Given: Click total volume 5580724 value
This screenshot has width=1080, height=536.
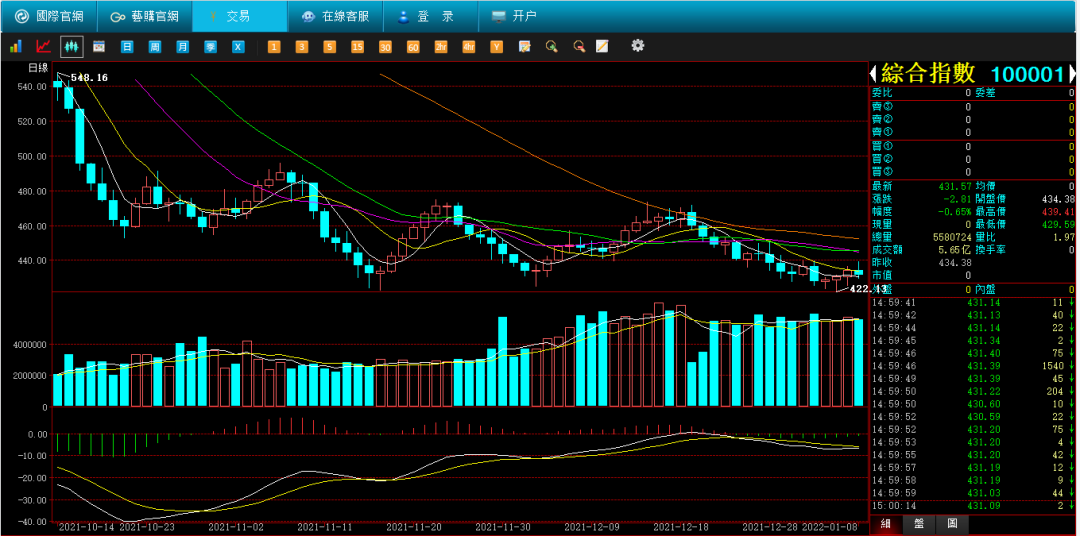Looking at the screenshot, I should [951, 236].
